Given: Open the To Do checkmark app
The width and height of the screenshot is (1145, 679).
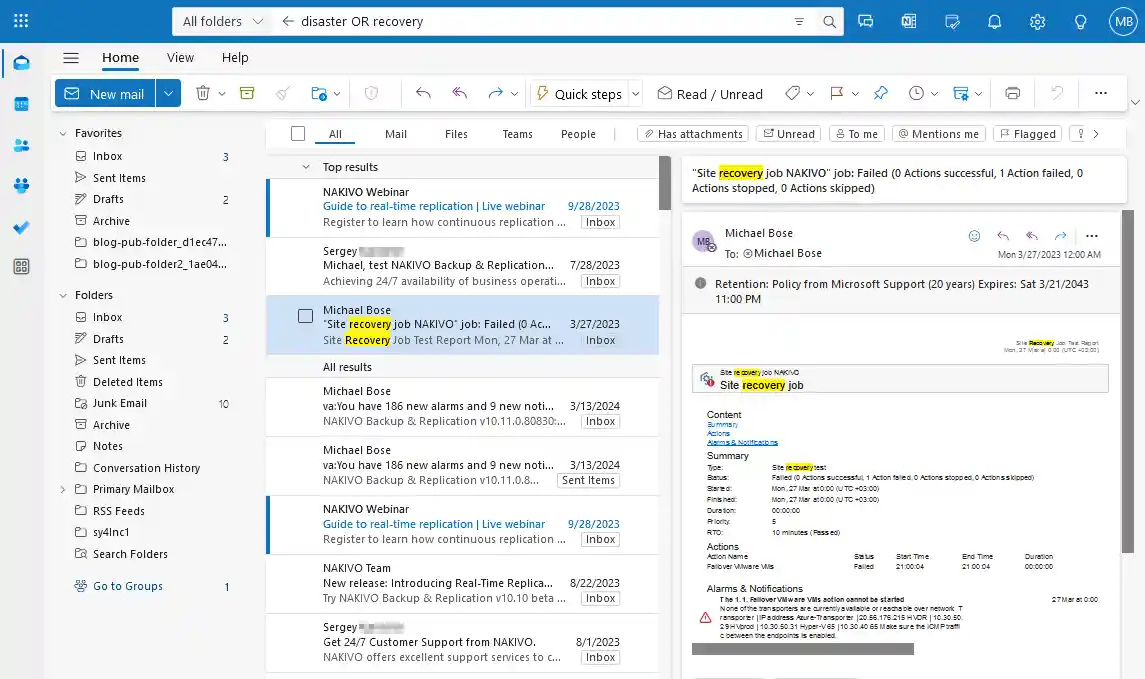Looking at the screenshot, I should [21, 227].
